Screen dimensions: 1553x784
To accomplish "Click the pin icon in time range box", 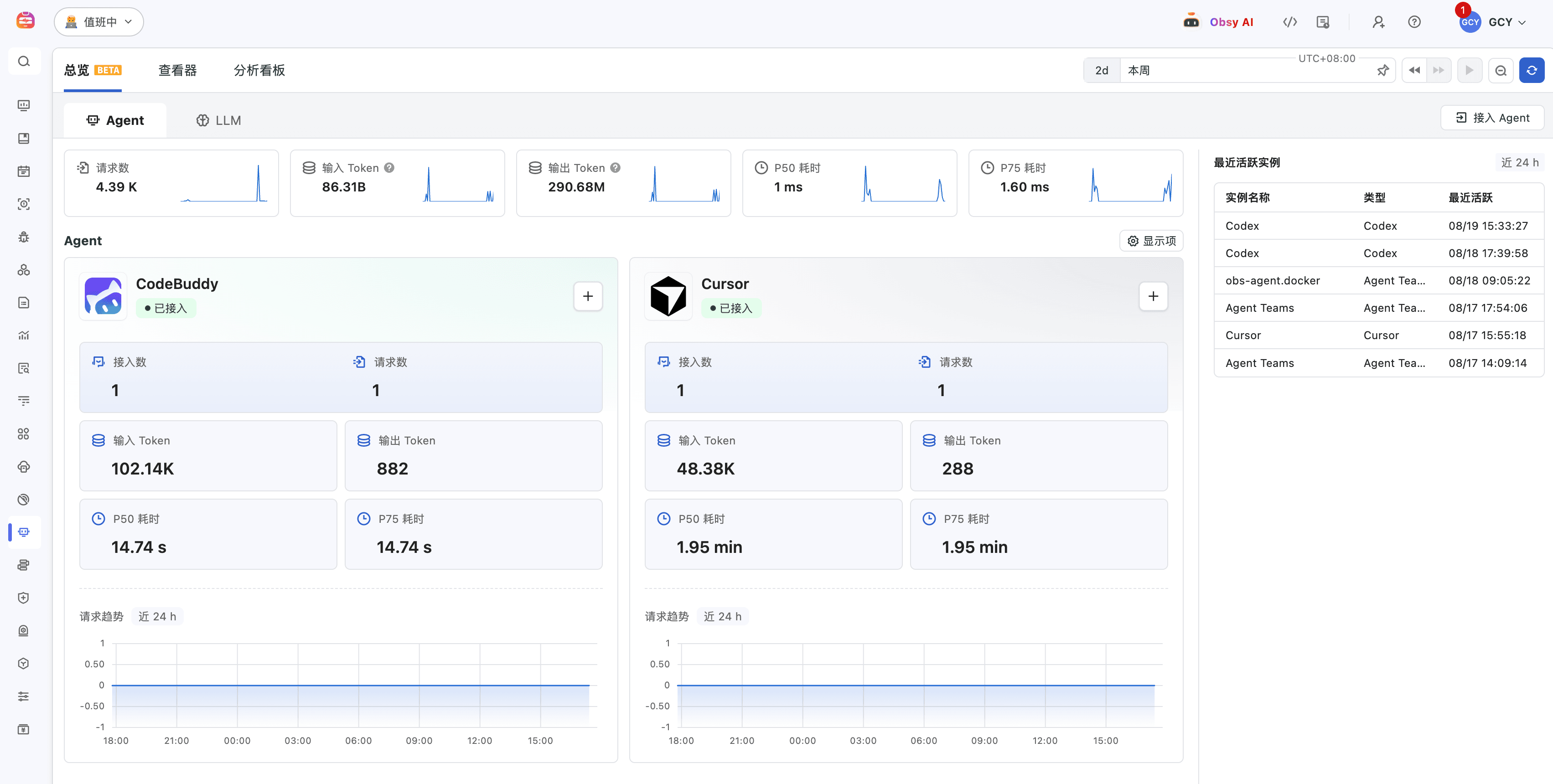I will tap(1383, 71).
